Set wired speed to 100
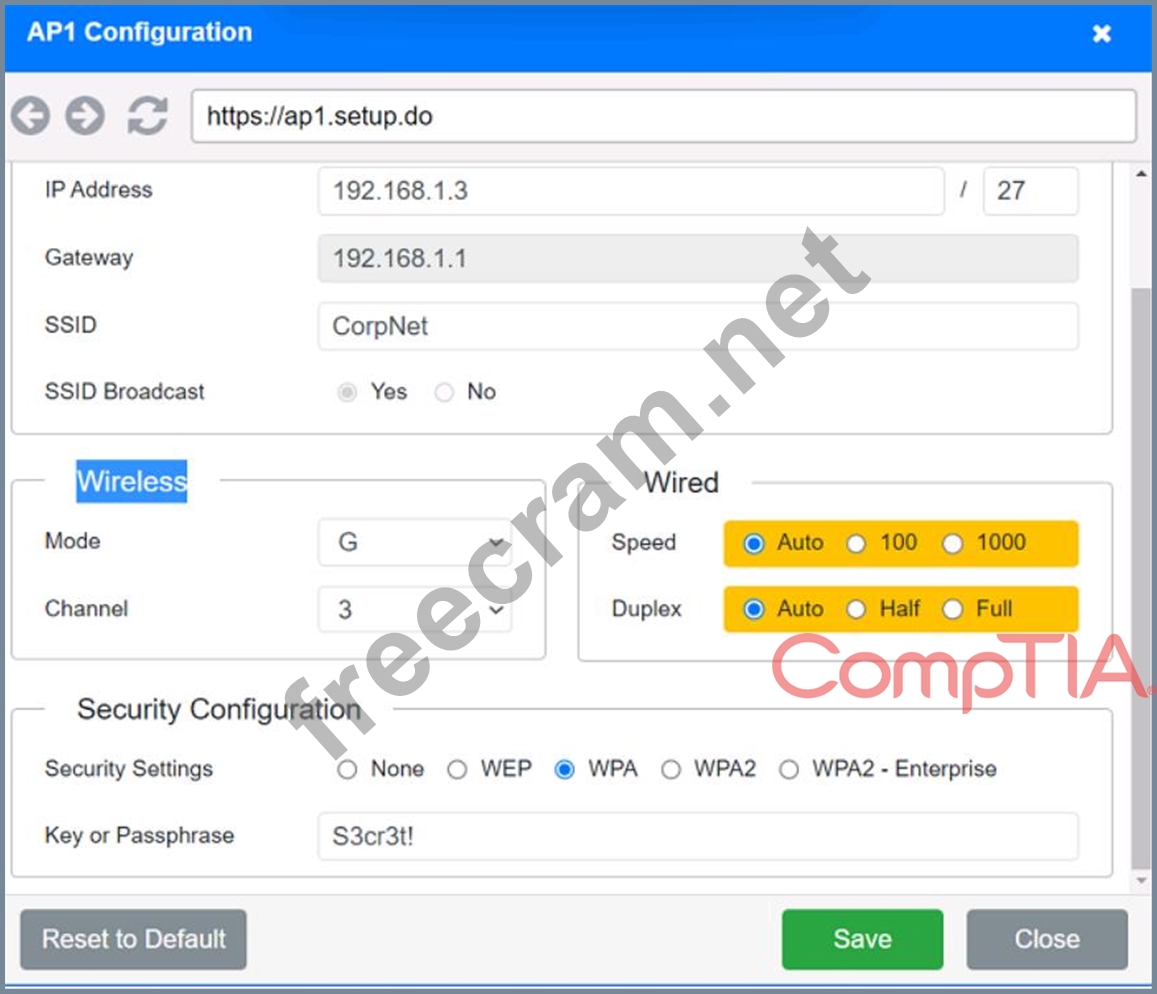This screenshot has height=994, width=1157. (856, 543)
